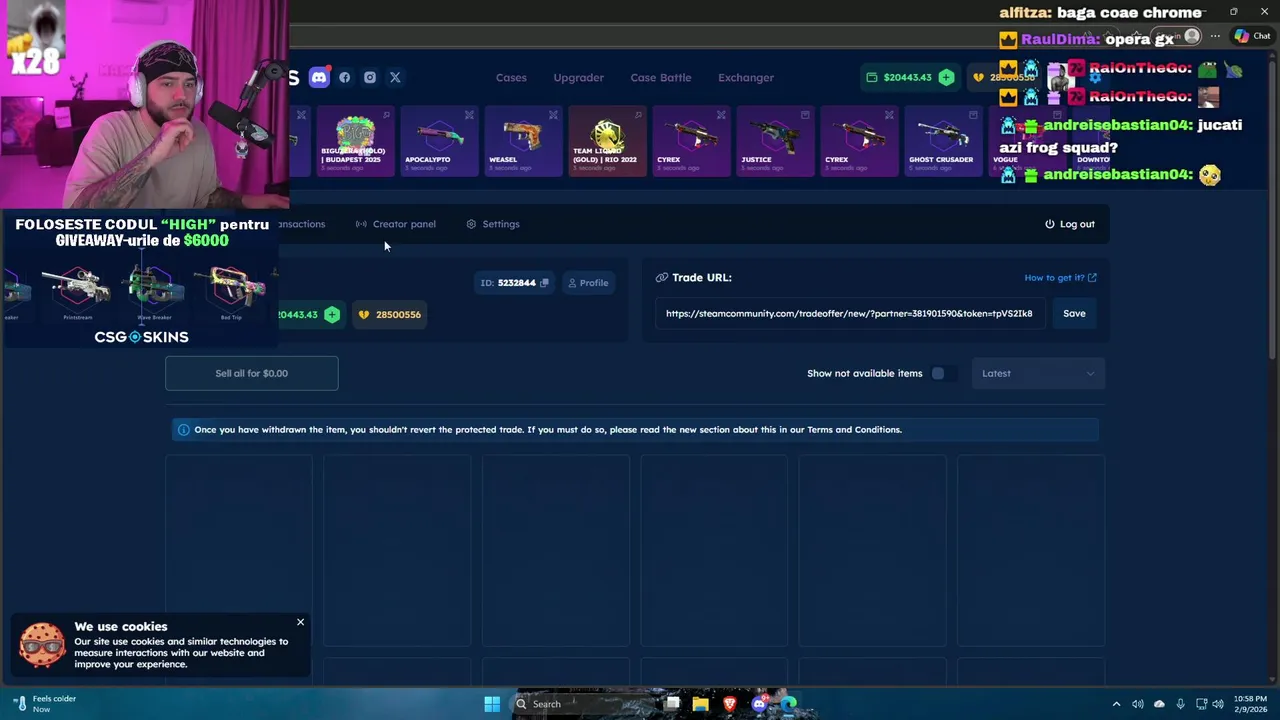The height and width of the screenshot is (720, 1280).
Task: Open the clock showing 10:58 PM
Action: click(x=1250, y=704)
